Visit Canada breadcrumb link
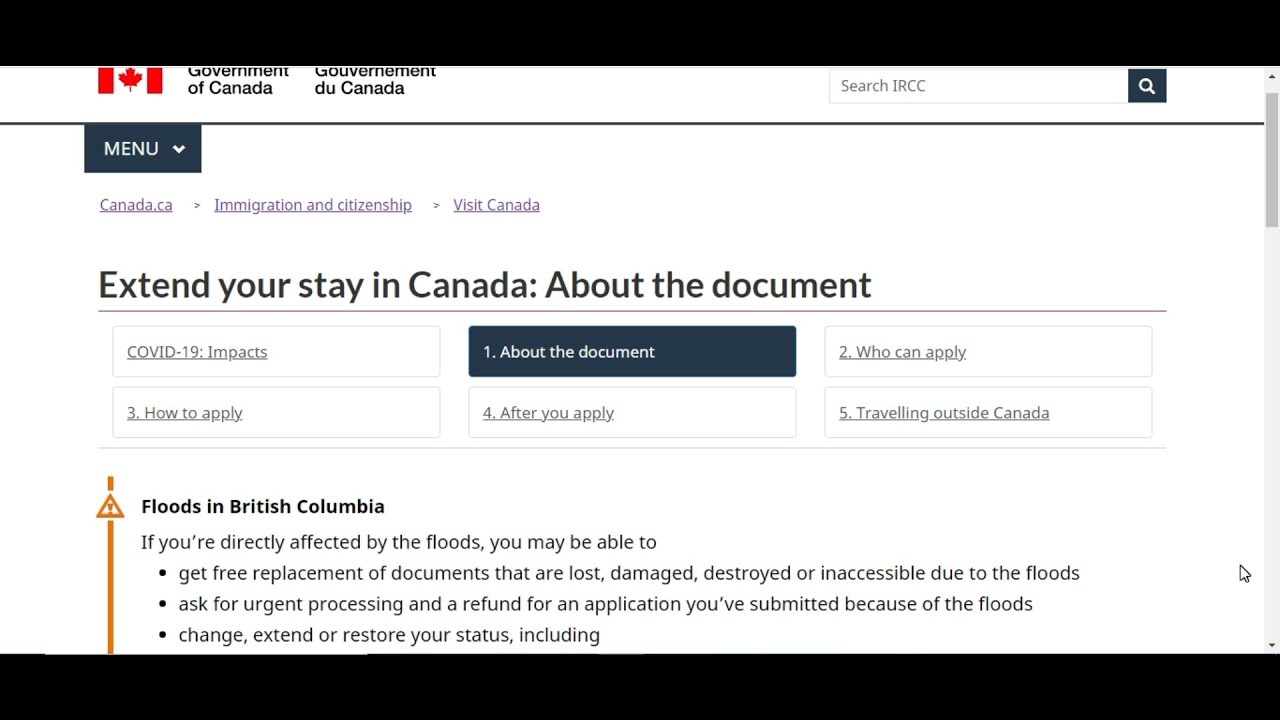Viewport: 1280px width, 720px height. tap(496, 204)
